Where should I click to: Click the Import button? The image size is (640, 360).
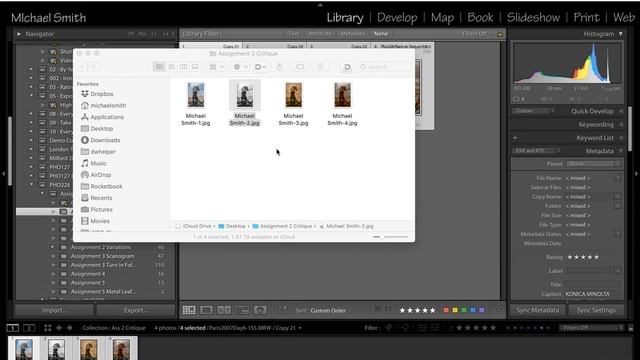point(54,310)
